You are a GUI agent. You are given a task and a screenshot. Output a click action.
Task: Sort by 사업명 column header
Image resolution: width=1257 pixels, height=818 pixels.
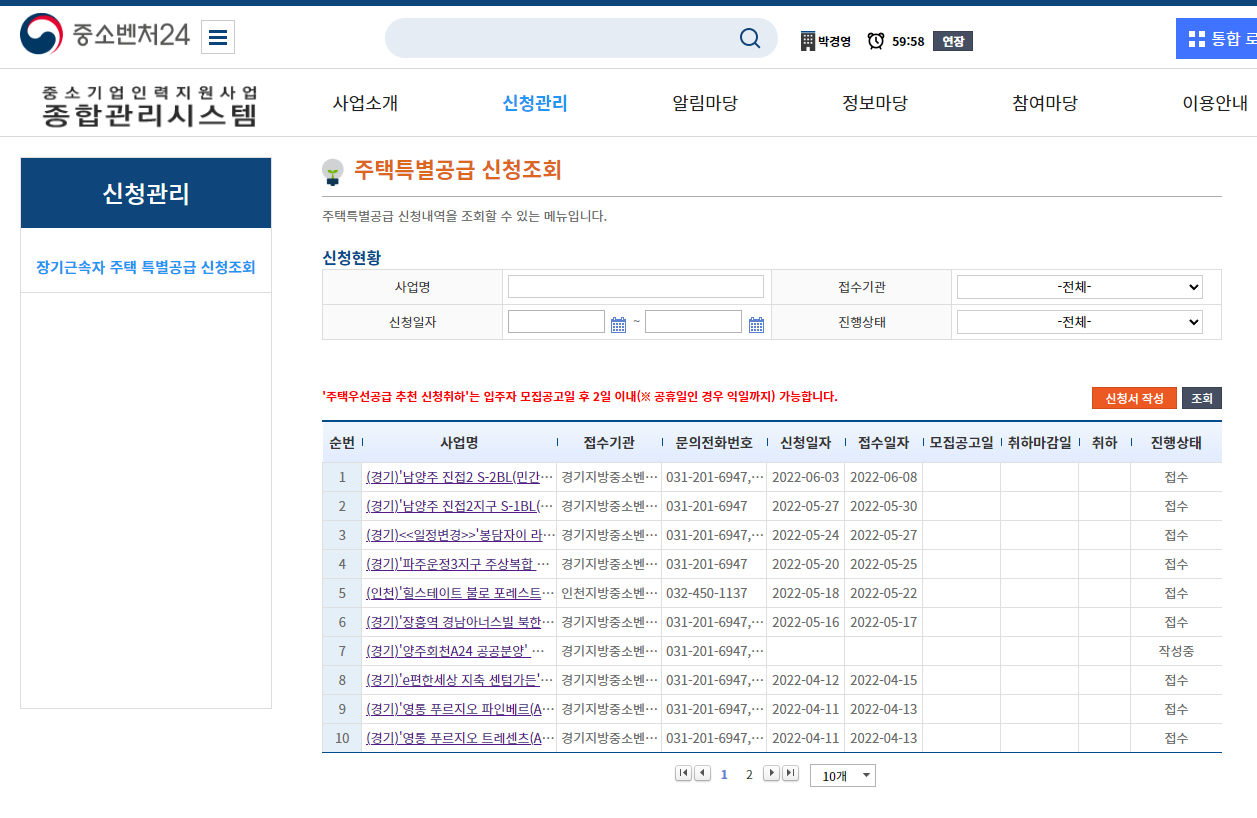click(459, 442)
